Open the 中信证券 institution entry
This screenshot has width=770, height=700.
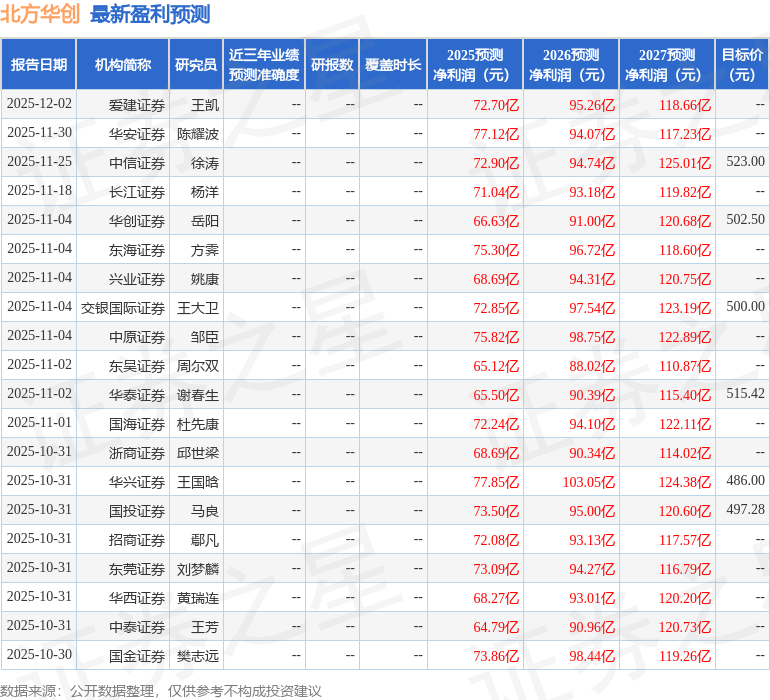point(136,163)
